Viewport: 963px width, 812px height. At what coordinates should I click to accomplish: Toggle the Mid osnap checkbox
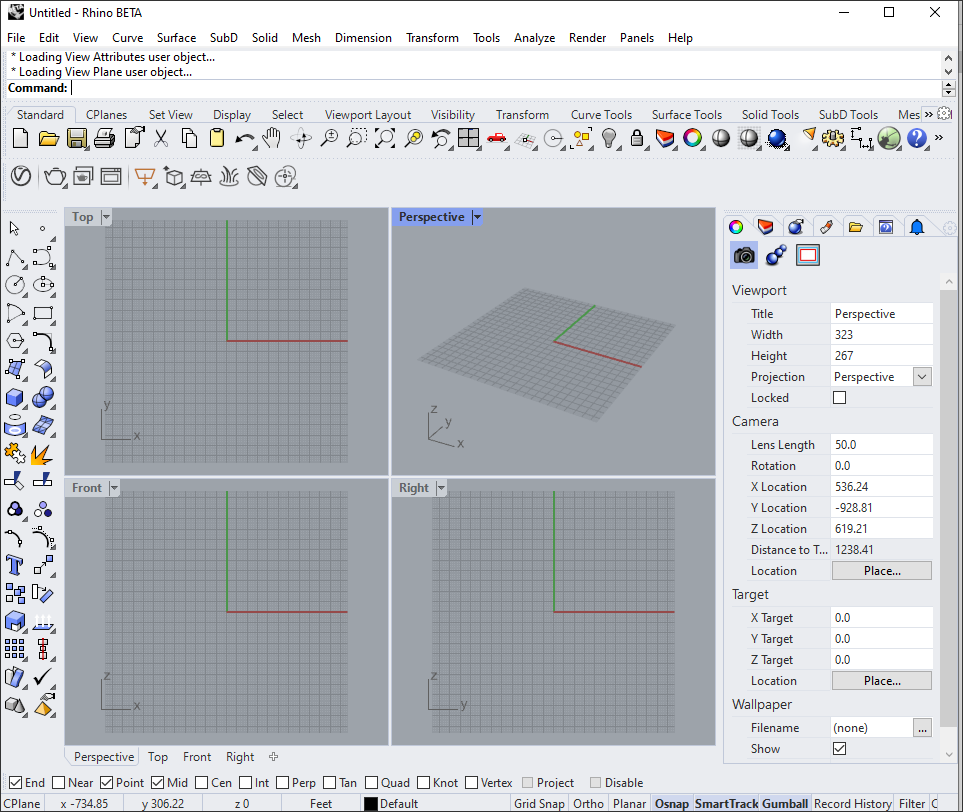(x=157, y=783)
